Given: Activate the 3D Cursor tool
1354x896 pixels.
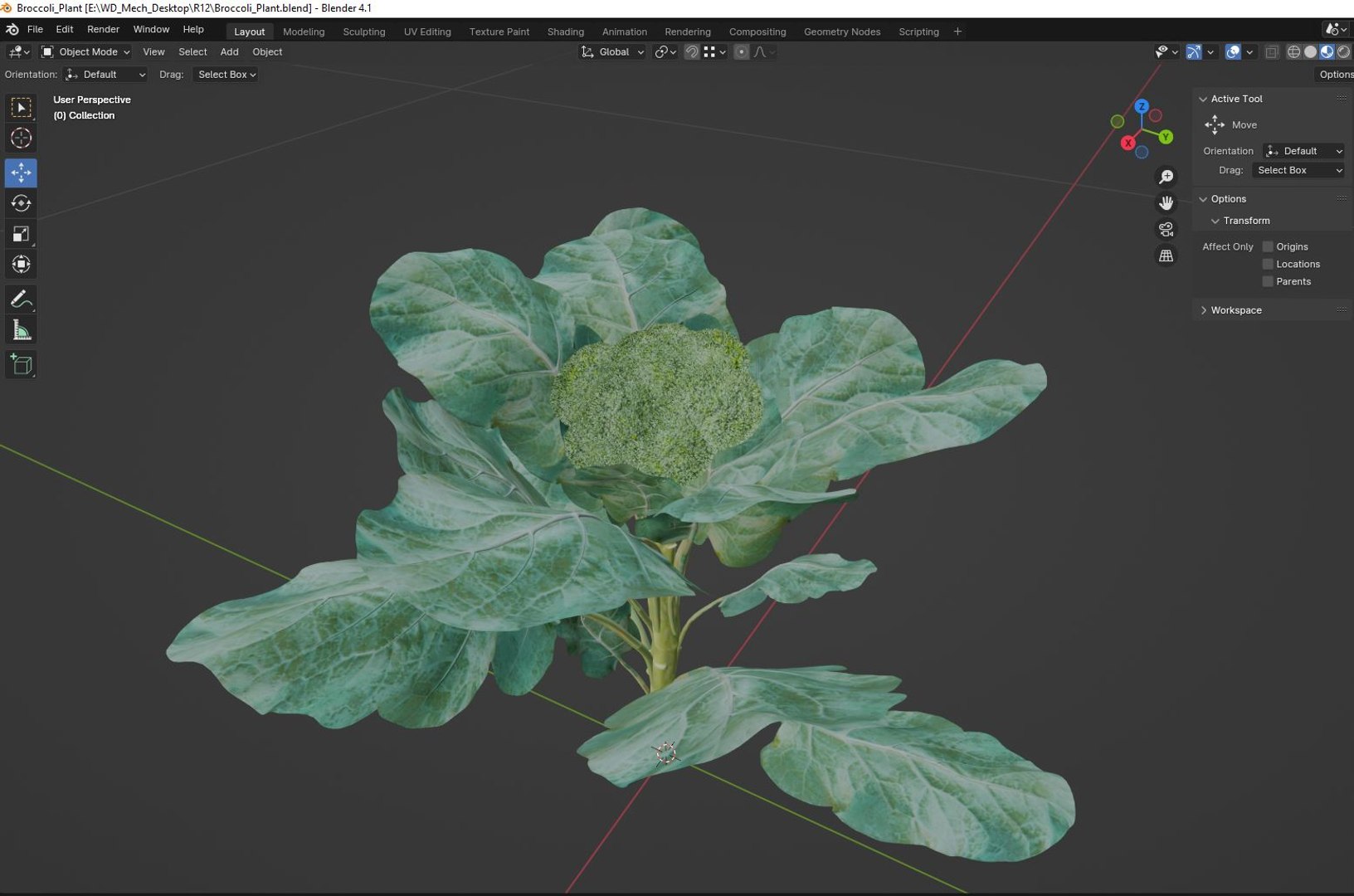Looking at the screenshot, I should pos(21,138).
